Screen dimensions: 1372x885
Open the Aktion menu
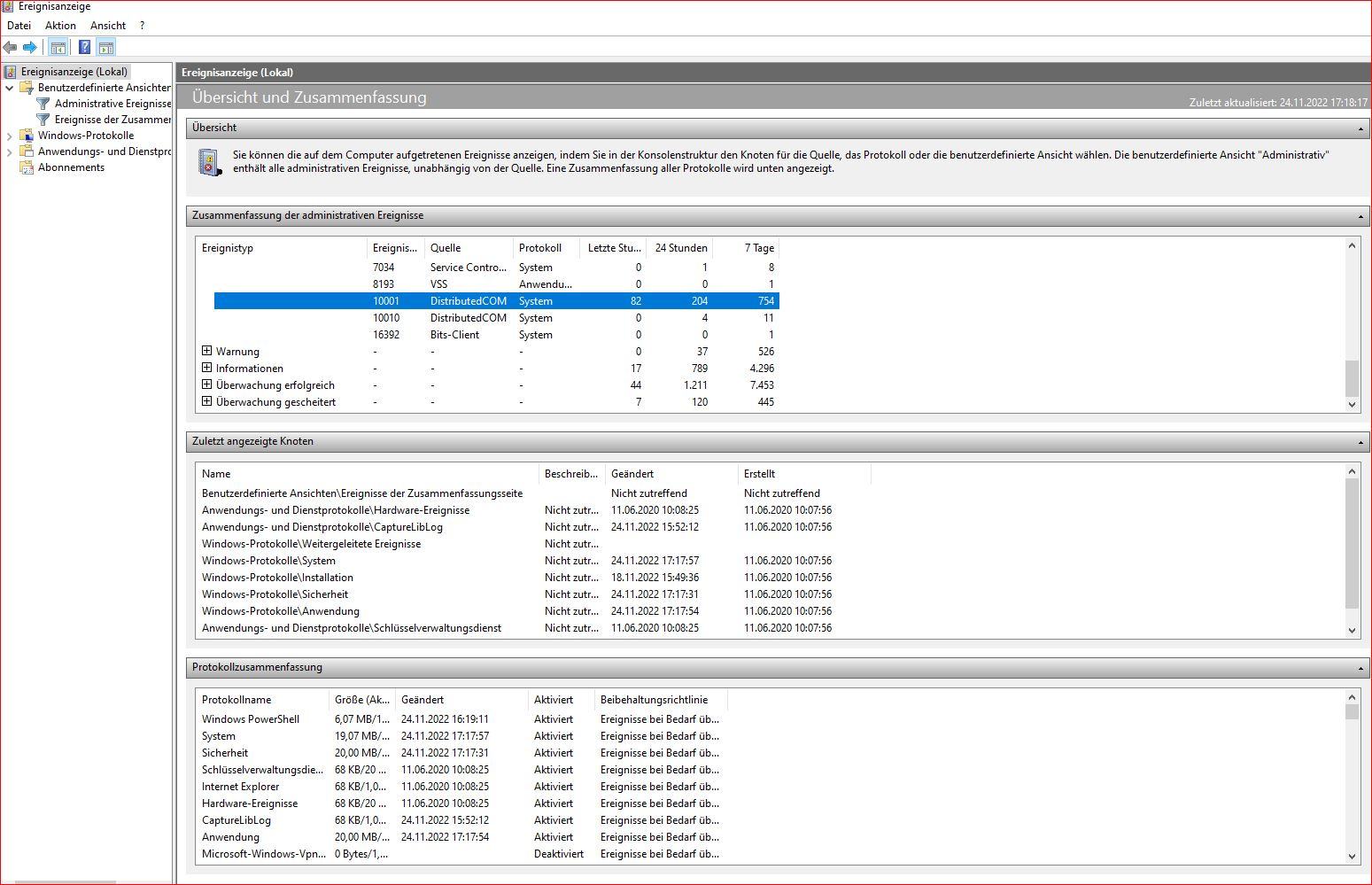(60, 26)
